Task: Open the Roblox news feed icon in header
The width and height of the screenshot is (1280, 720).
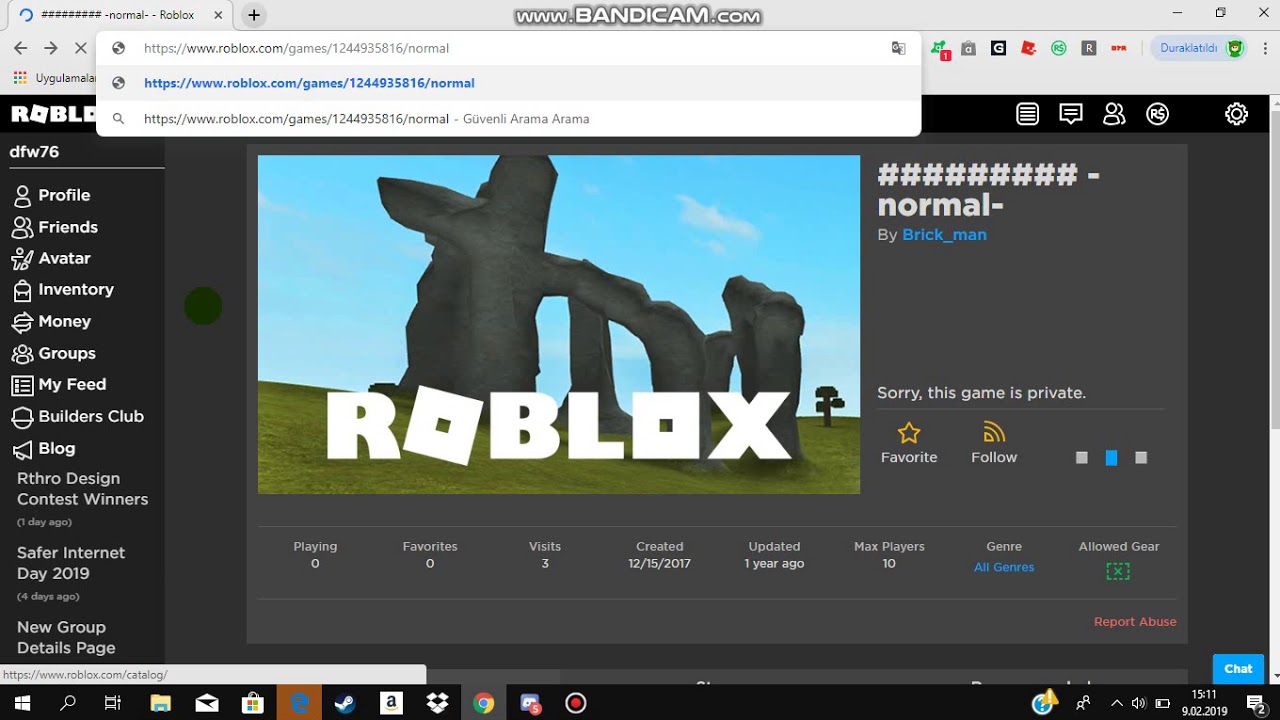Action: pos(1027,114)
